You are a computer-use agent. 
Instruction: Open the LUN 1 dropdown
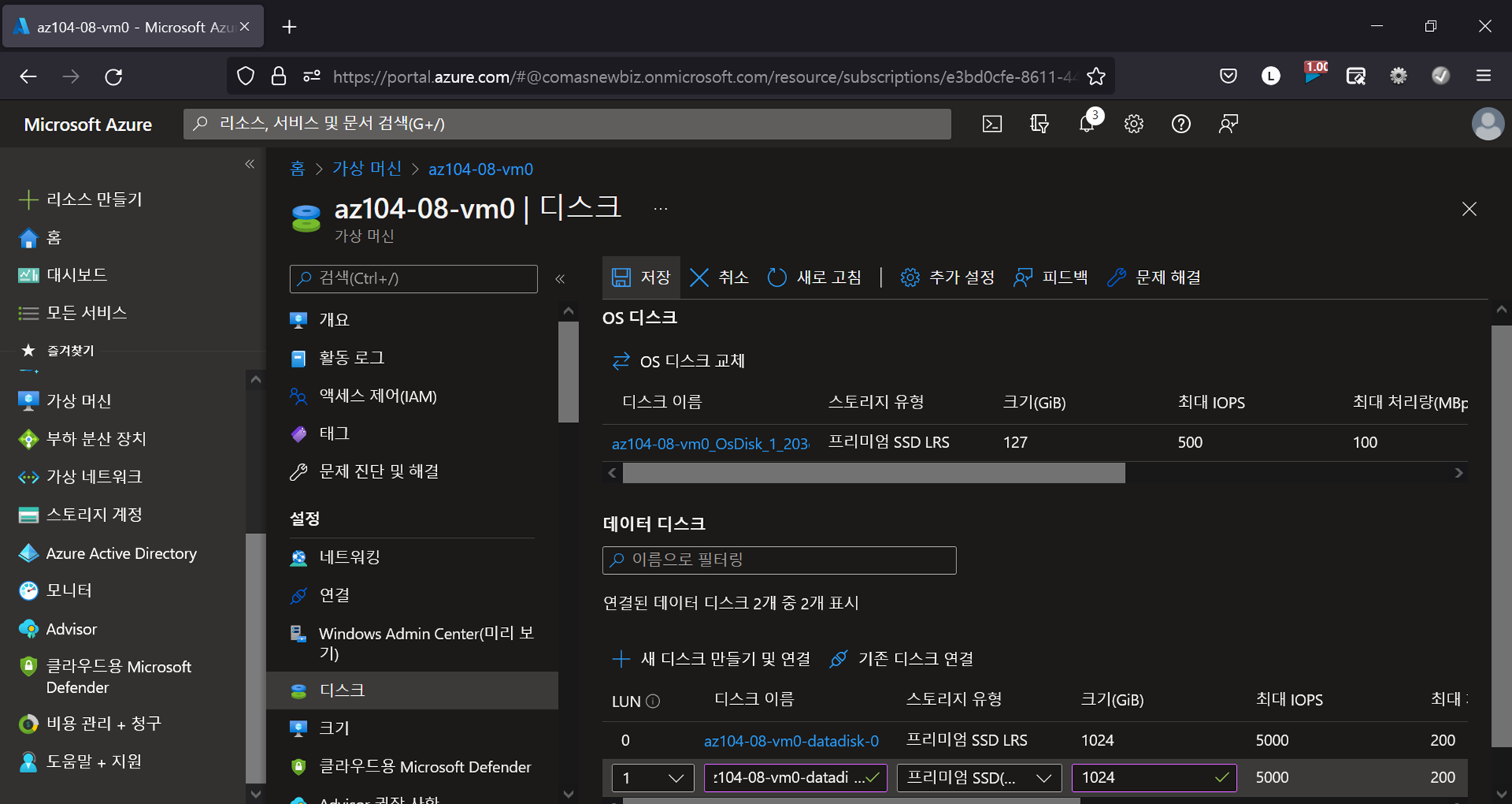pos(652,778)
